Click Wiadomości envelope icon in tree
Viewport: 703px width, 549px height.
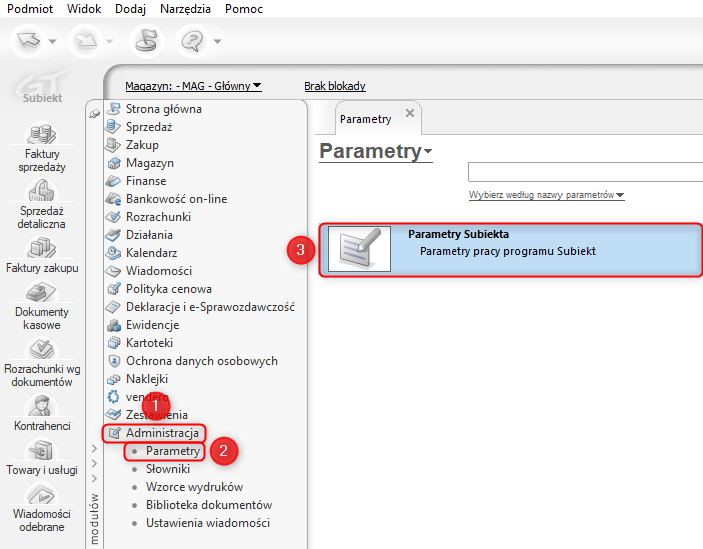click(x=113, y=271)
